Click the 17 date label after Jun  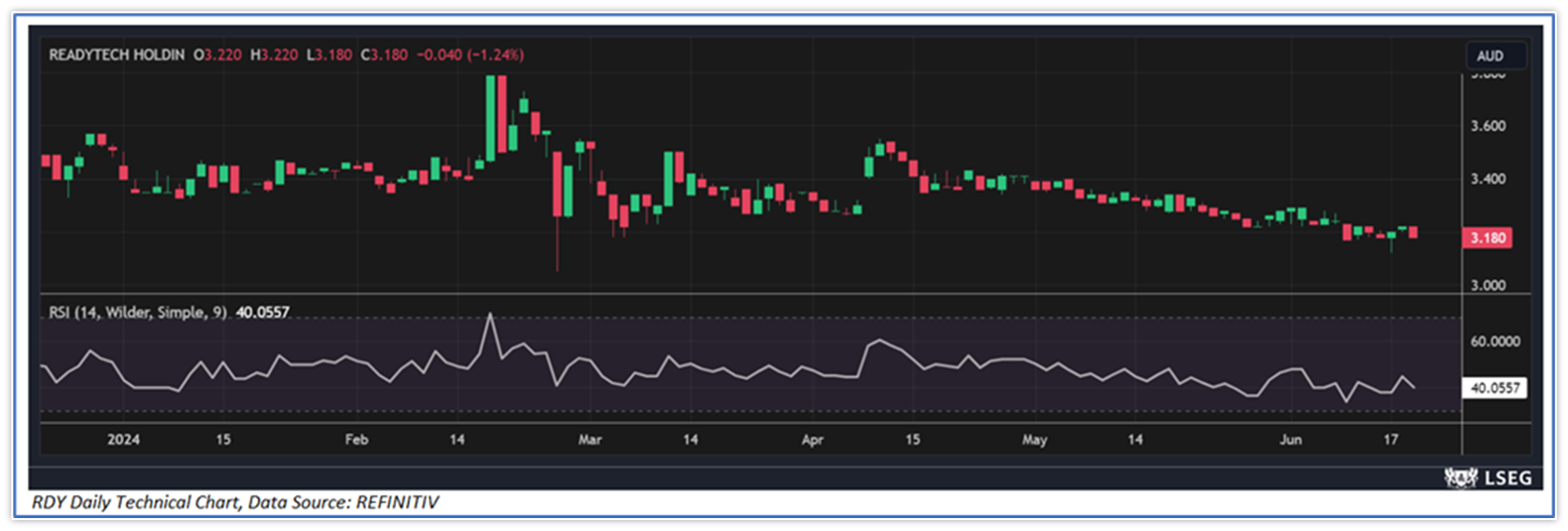click(1391, 439)
